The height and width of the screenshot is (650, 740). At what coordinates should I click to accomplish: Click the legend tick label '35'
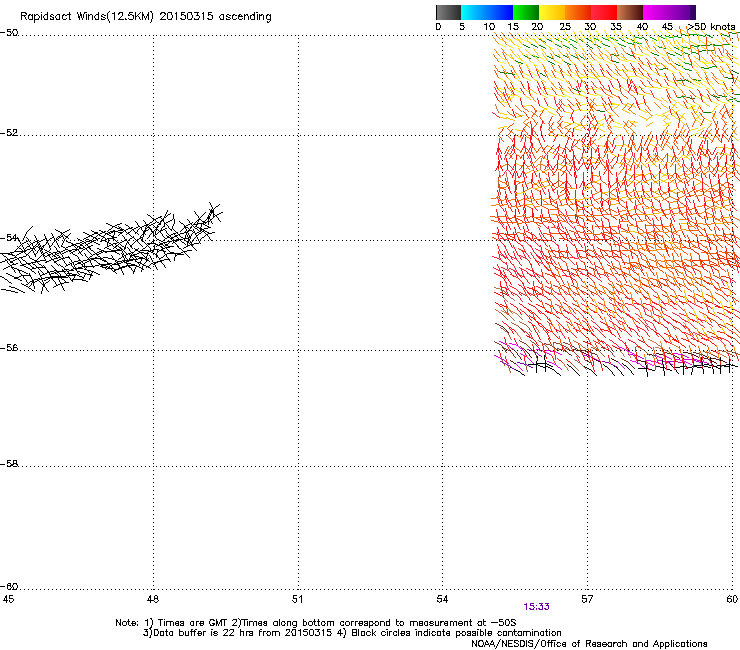[x=616, y=27]
